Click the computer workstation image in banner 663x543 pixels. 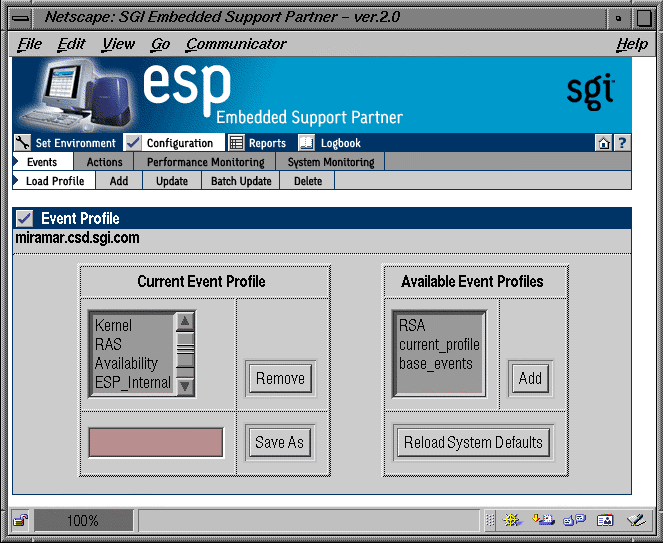click(77, 95)
